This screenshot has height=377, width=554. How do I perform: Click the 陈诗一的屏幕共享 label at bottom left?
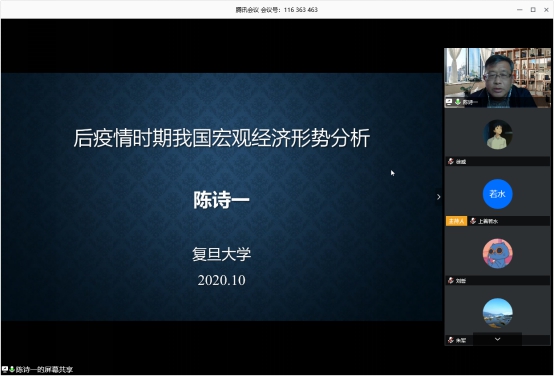(x=44, y=370)
